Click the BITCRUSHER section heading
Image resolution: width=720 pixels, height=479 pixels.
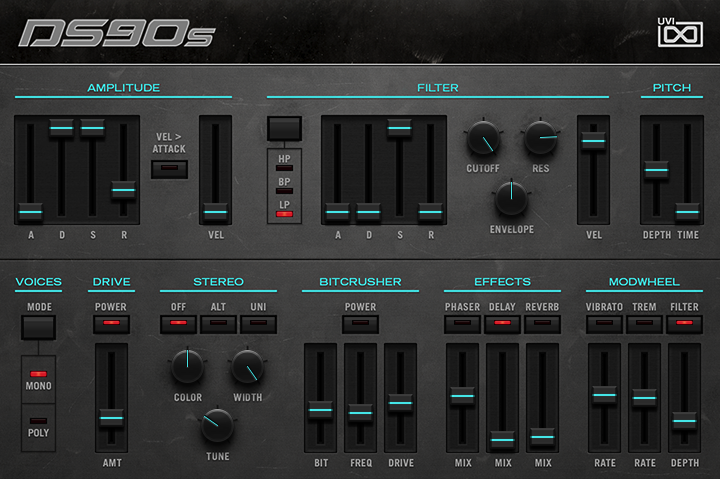click(360, 282)
